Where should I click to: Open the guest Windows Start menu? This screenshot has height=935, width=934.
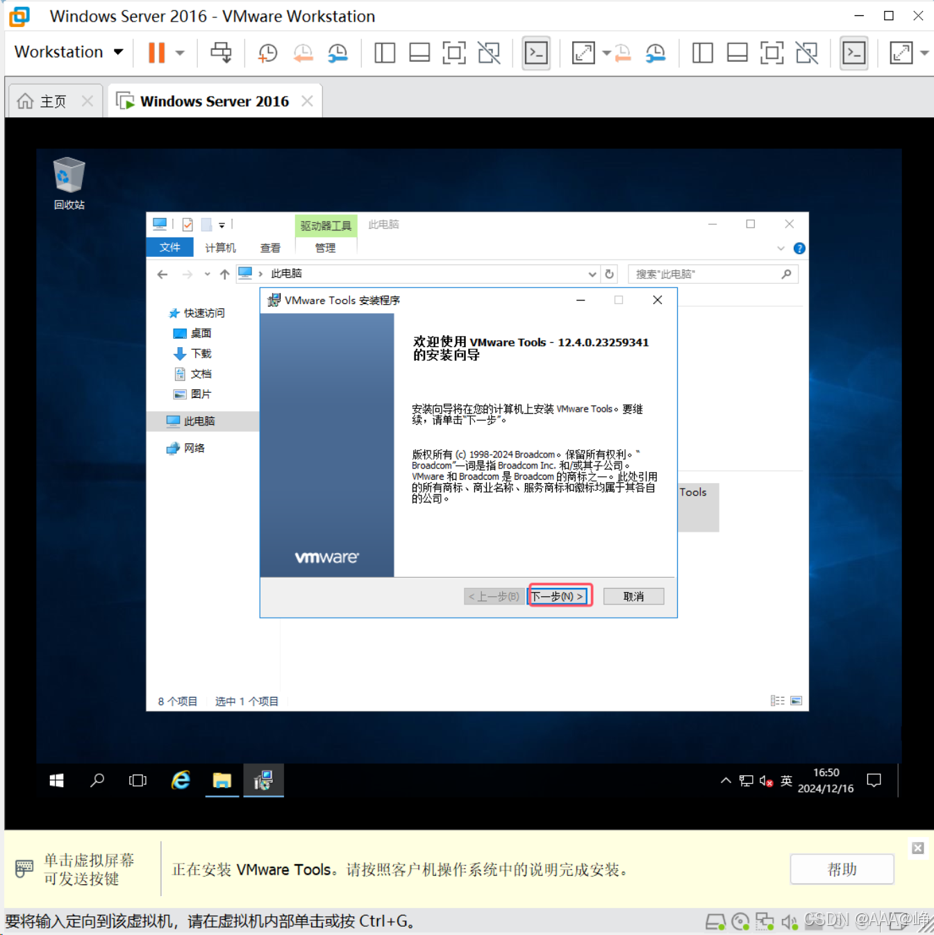click(x=57, y=781)
